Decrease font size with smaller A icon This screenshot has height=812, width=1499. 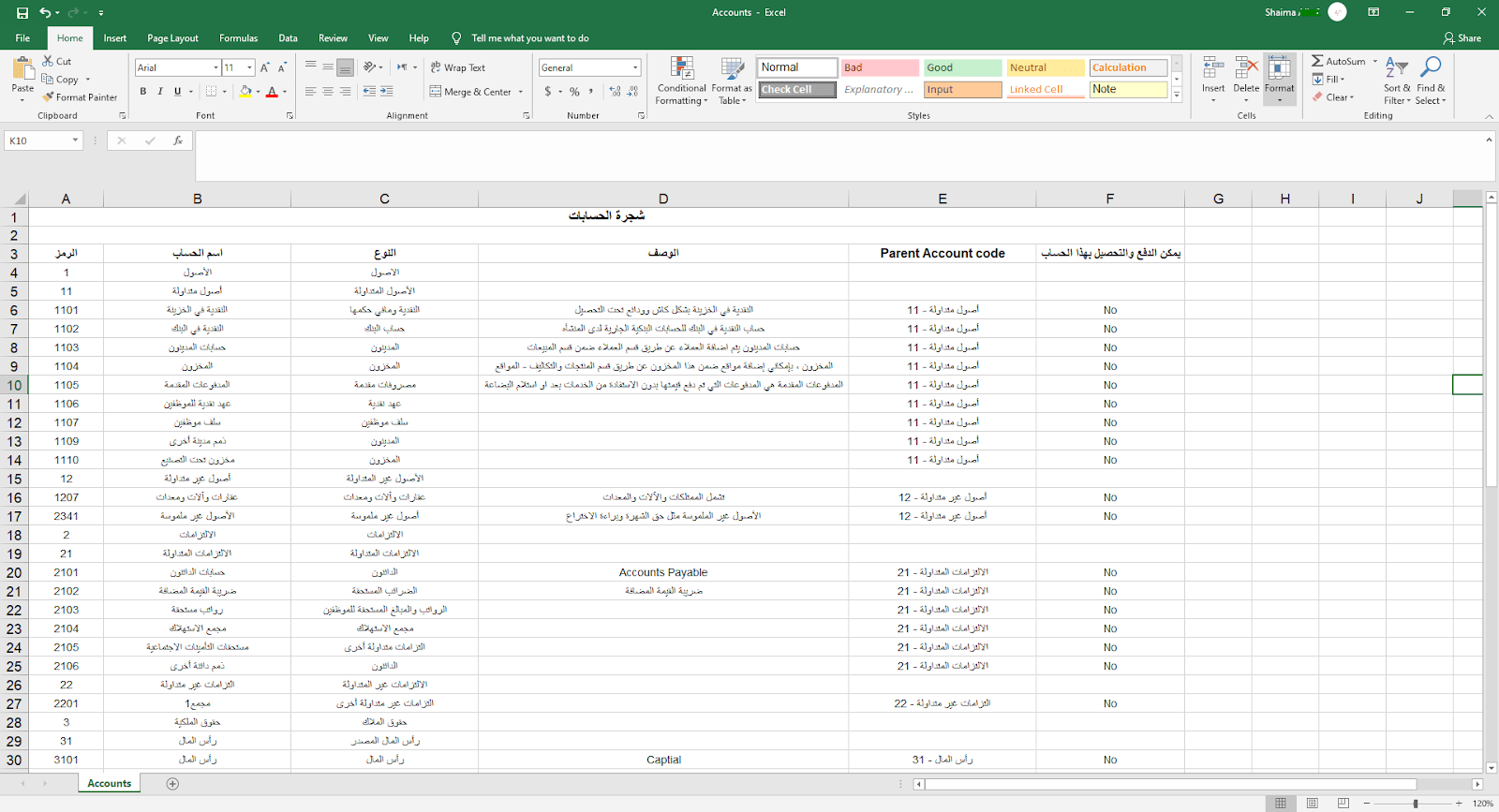coord(282,67)
